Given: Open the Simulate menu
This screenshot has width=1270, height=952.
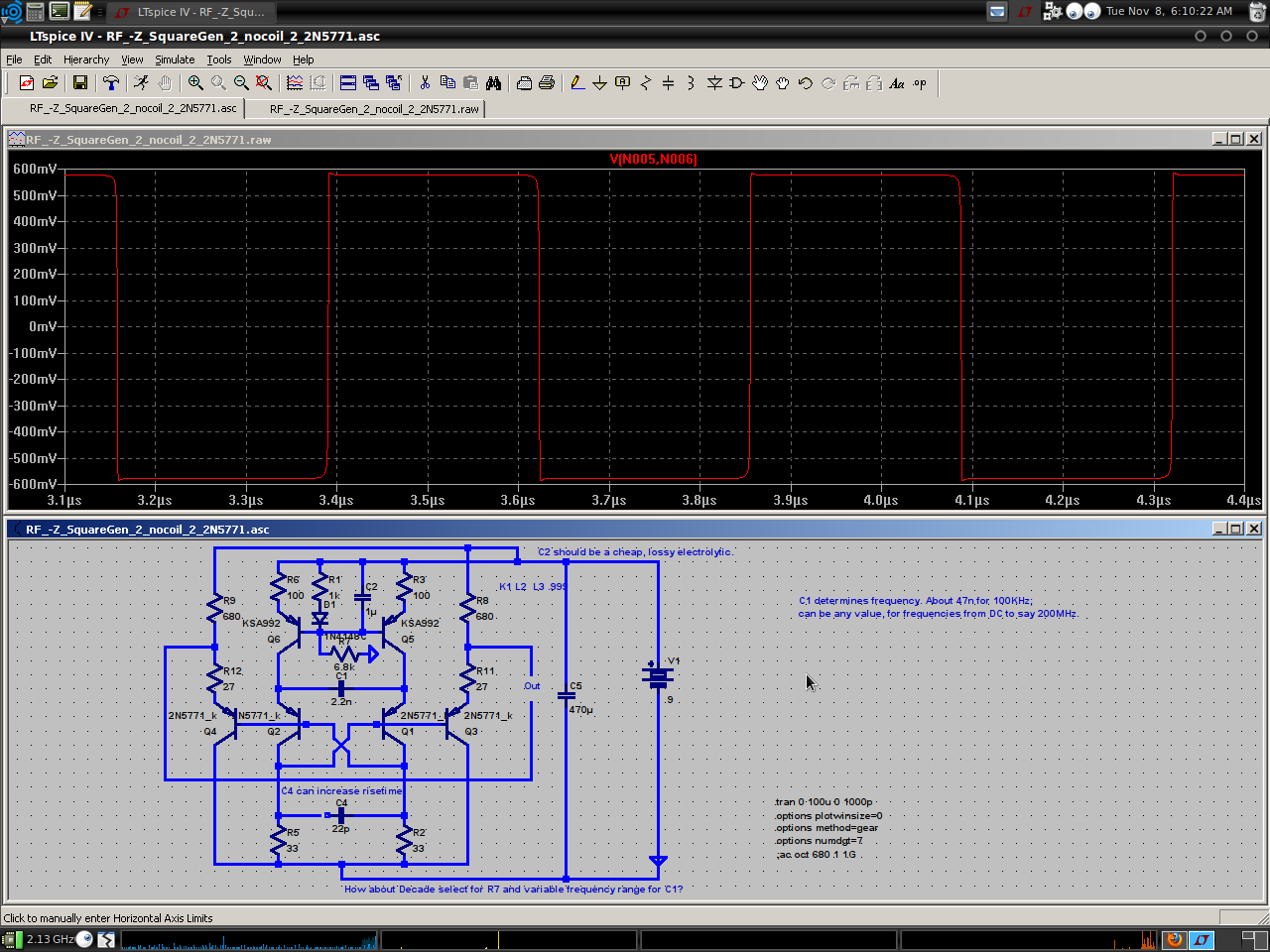Looking at the screenshot, I should coord(175,59).
